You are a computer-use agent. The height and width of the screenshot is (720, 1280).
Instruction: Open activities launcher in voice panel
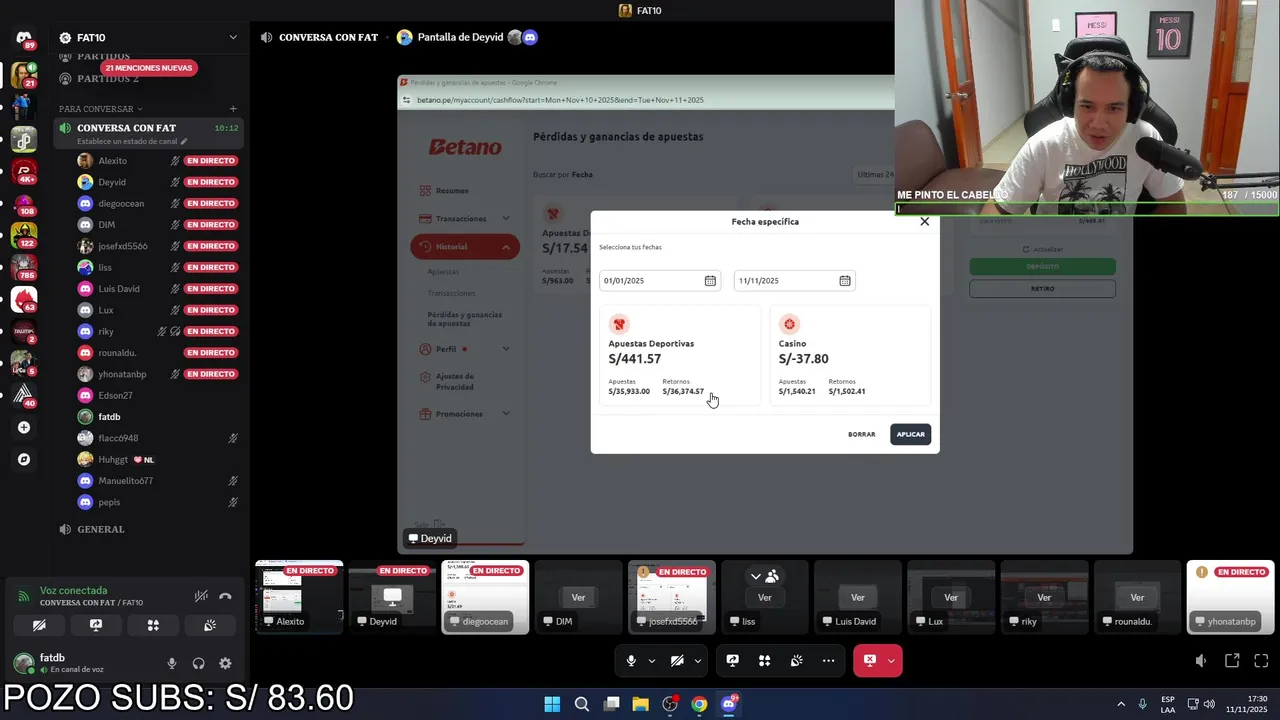[x=153, y=625]
